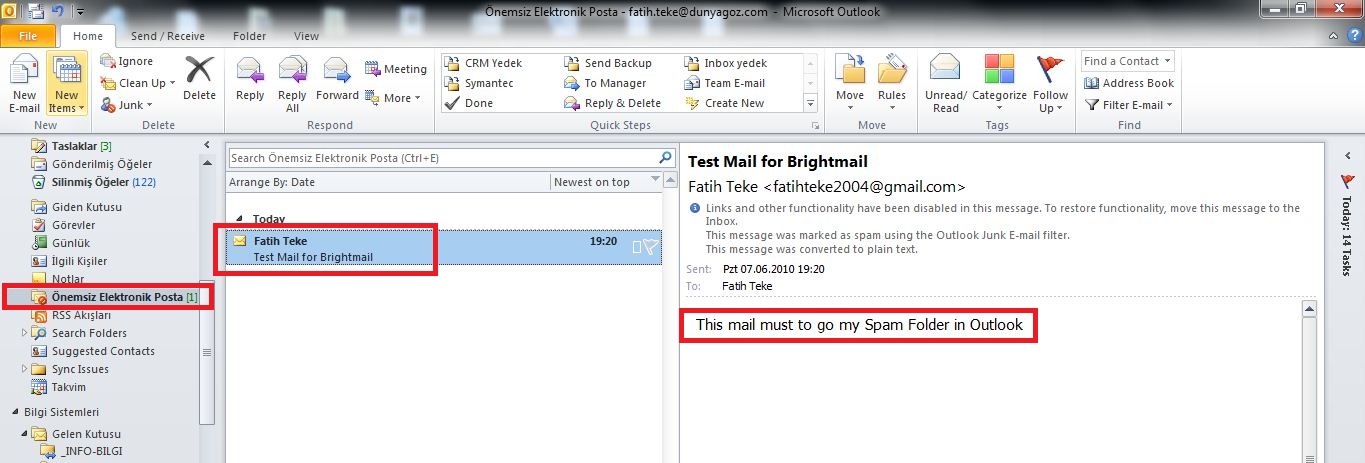Click the Quick Access undo button
The image size is (1365, 463).
pos(59,12)
